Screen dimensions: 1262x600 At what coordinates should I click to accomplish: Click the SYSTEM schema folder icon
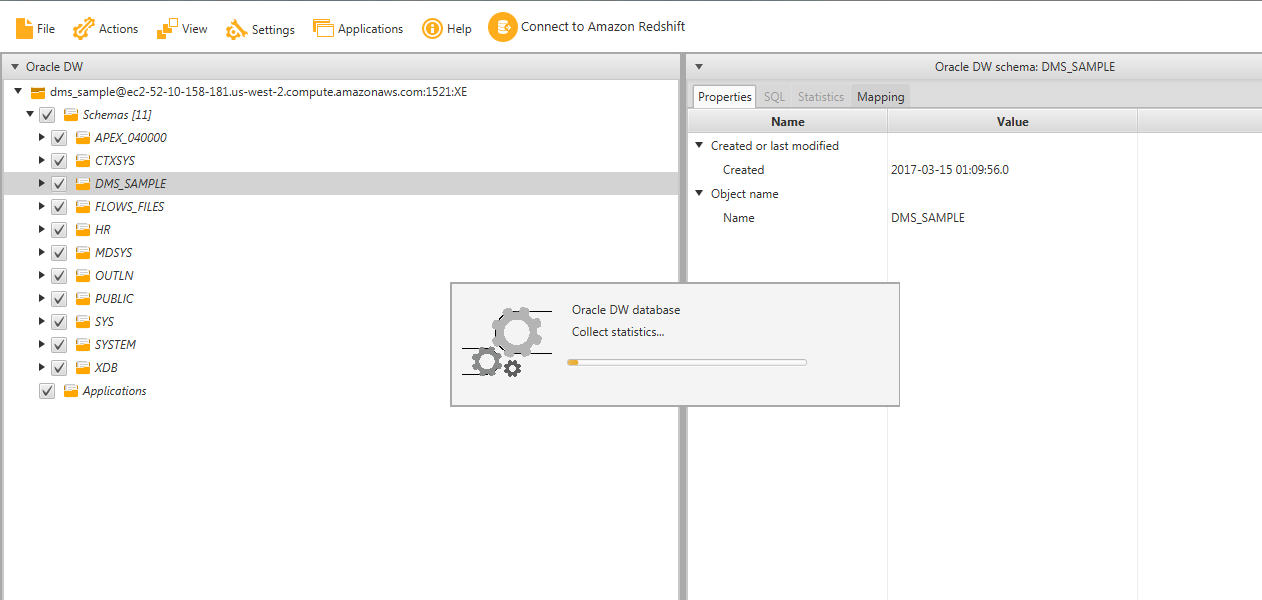[x=83, y=345]
